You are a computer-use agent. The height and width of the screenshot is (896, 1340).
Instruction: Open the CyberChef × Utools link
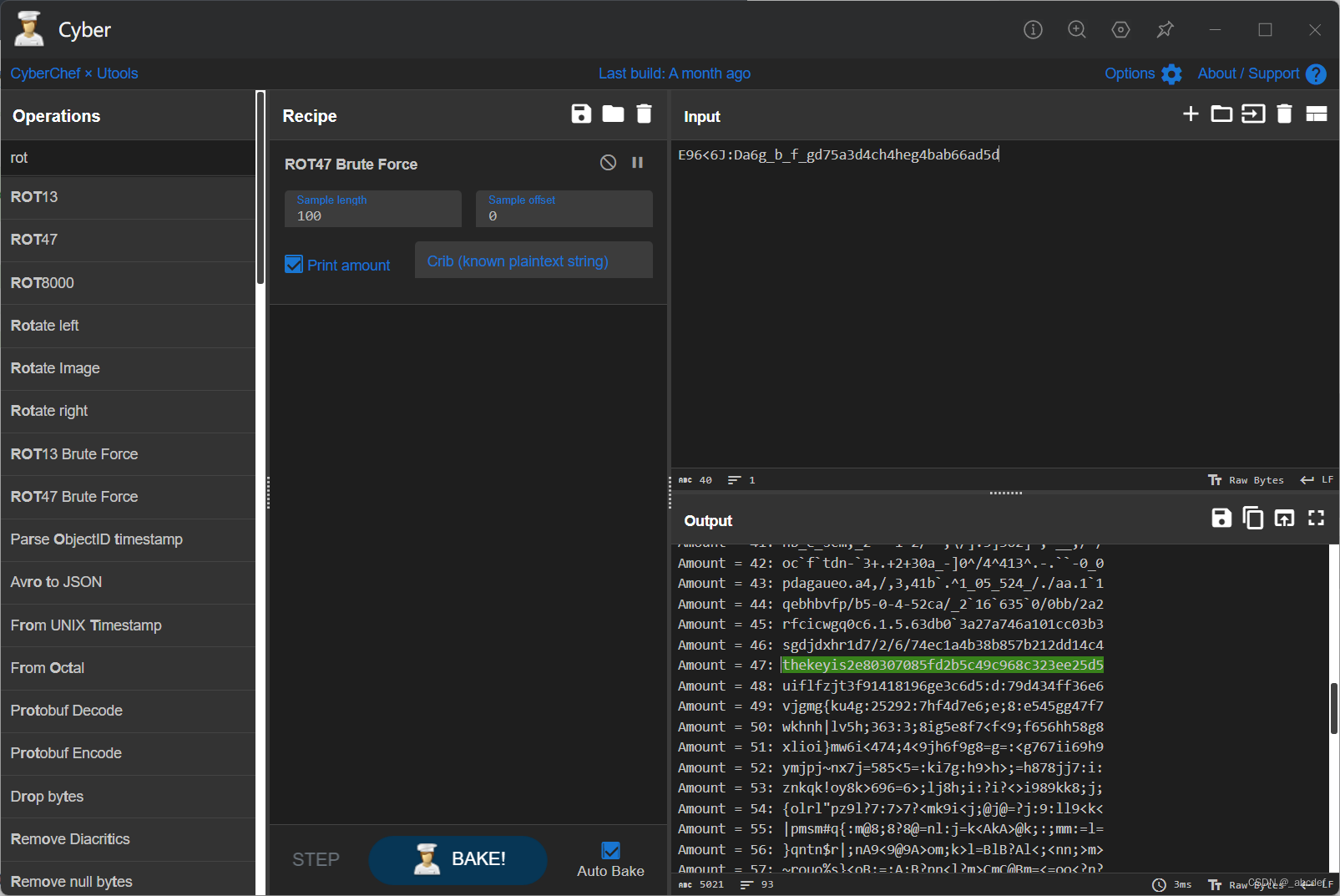(74, 73)
